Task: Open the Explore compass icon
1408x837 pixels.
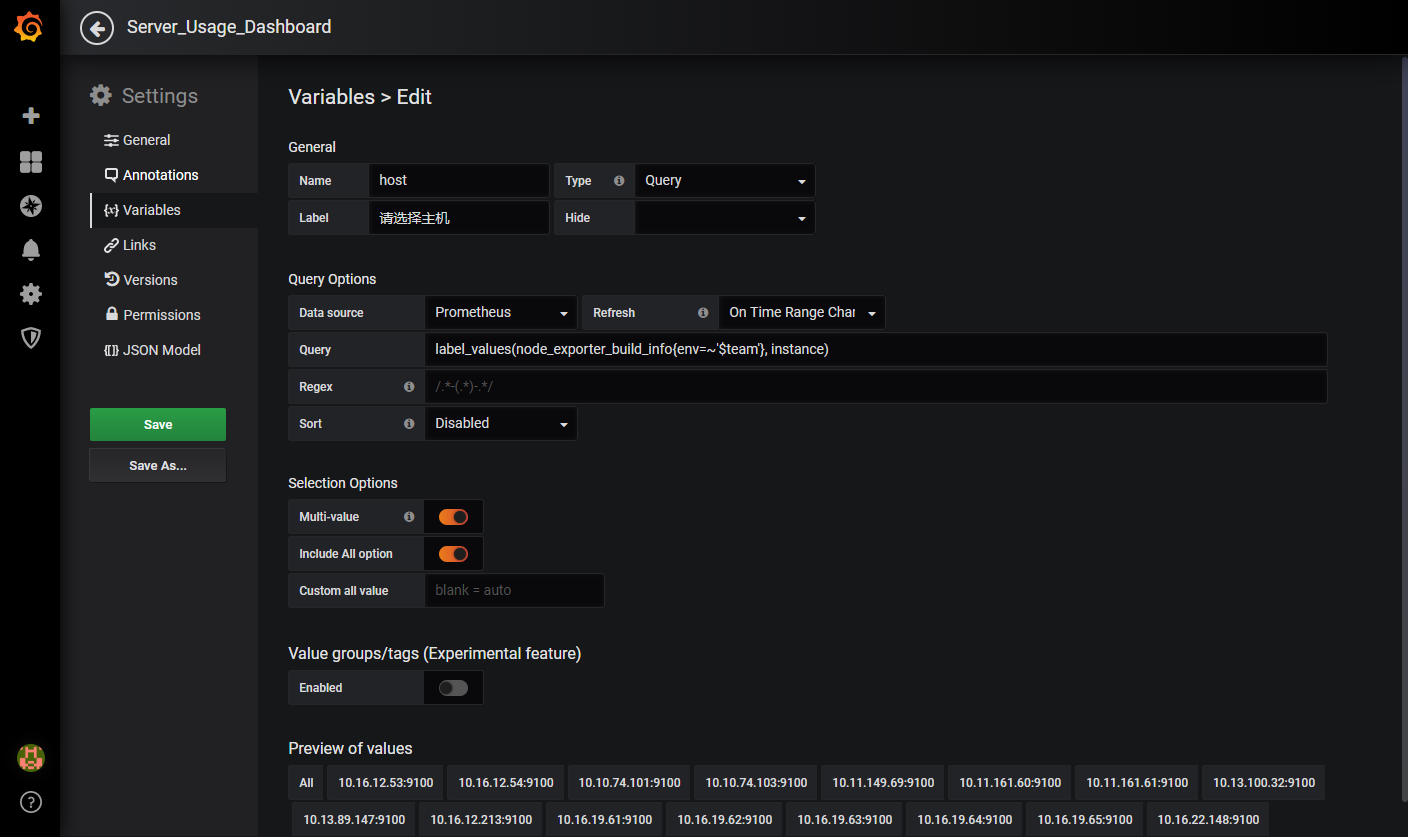Action: point(31,206)
